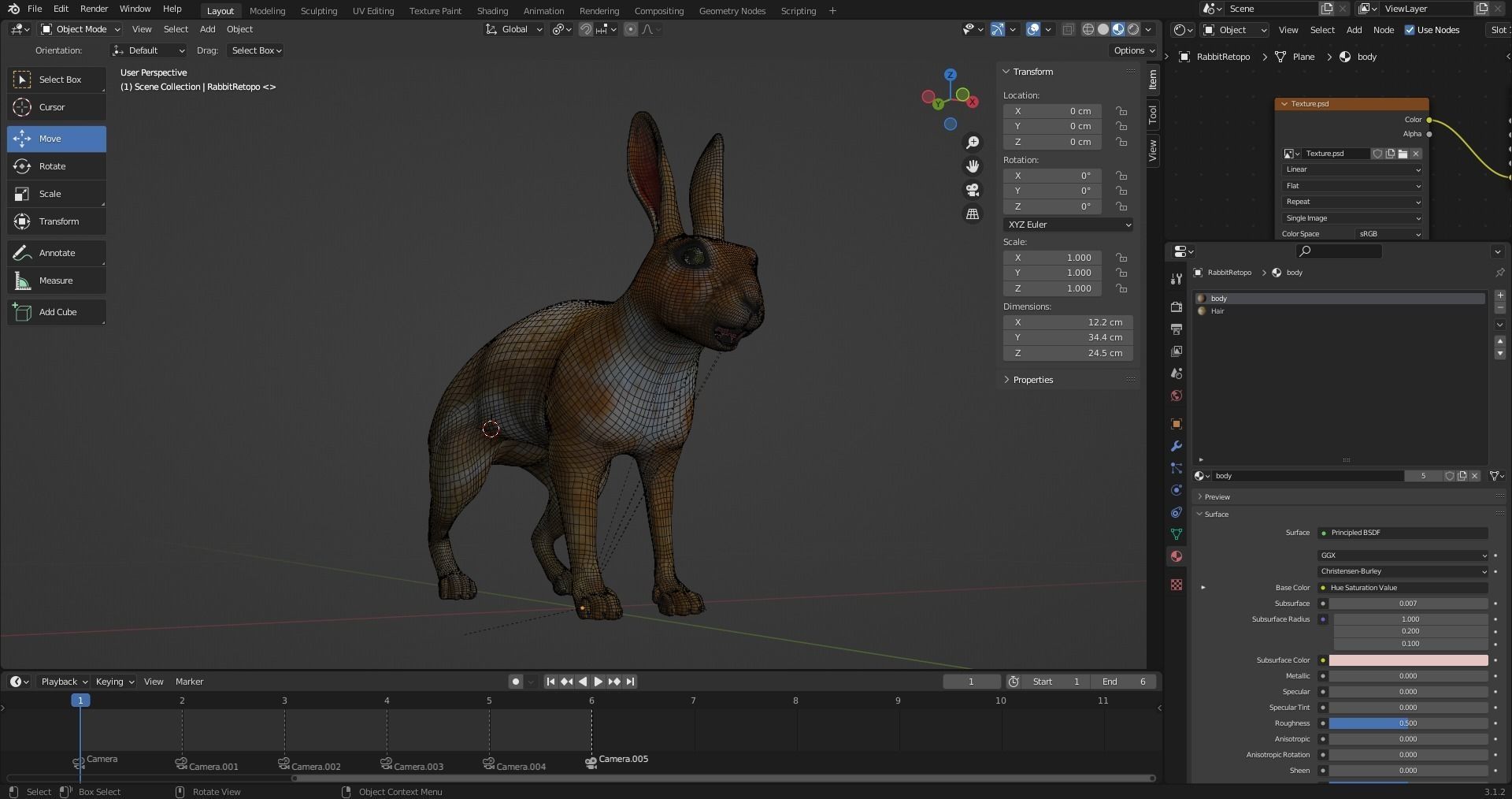Open the Object properties tab
Screen dimensions: 1512x799
pyautogui.click(x=1177, y=424)
